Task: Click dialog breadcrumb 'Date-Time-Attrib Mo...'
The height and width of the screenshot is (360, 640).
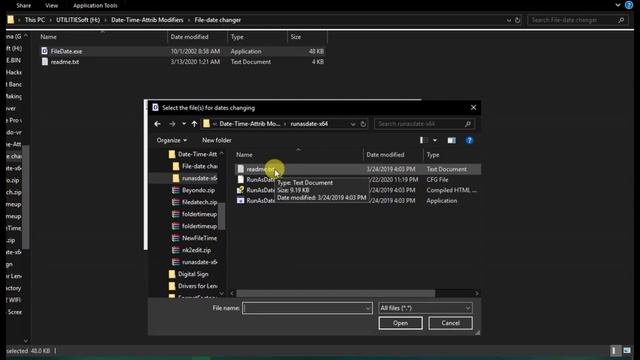Action: (250, 124)
